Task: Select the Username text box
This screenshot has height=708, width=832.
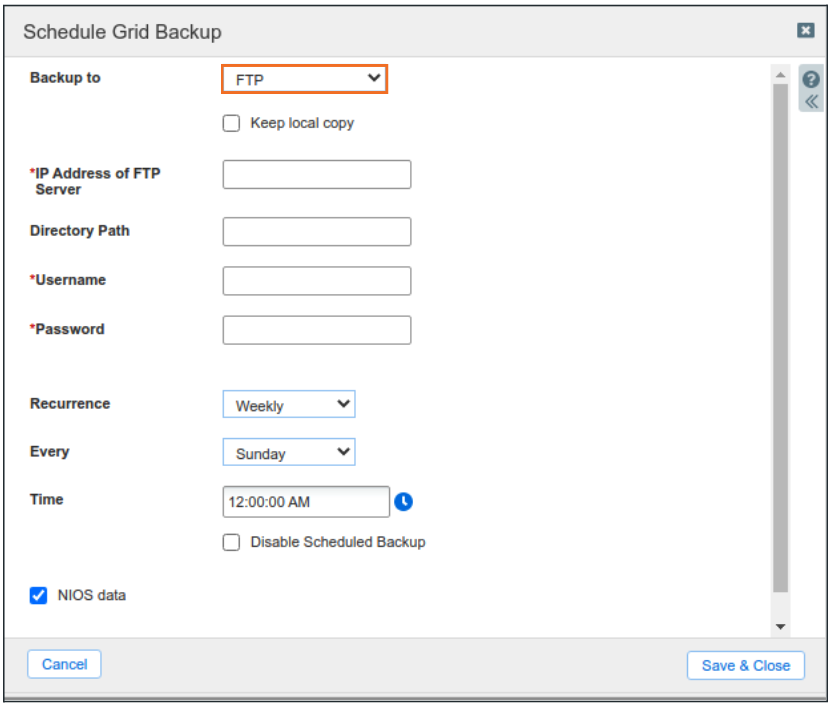Action: [316, 281]
